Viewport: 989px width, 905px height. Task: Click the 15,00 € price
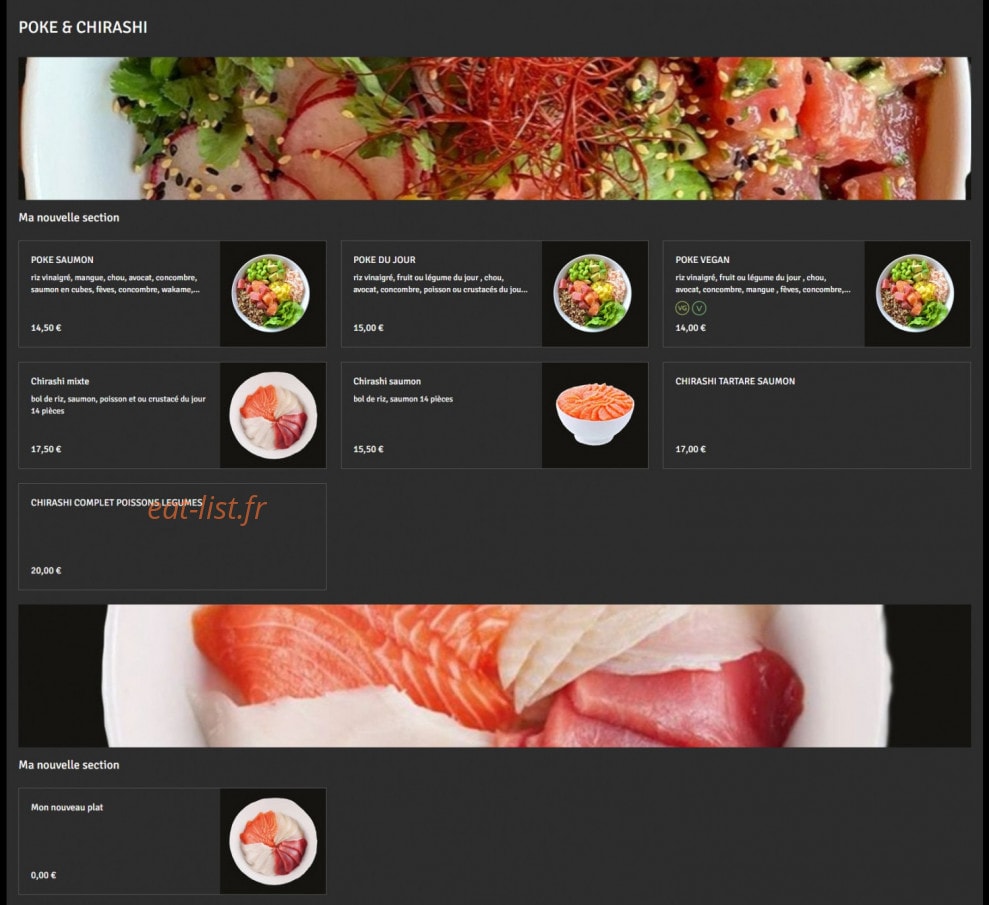[x=368, y=328]
